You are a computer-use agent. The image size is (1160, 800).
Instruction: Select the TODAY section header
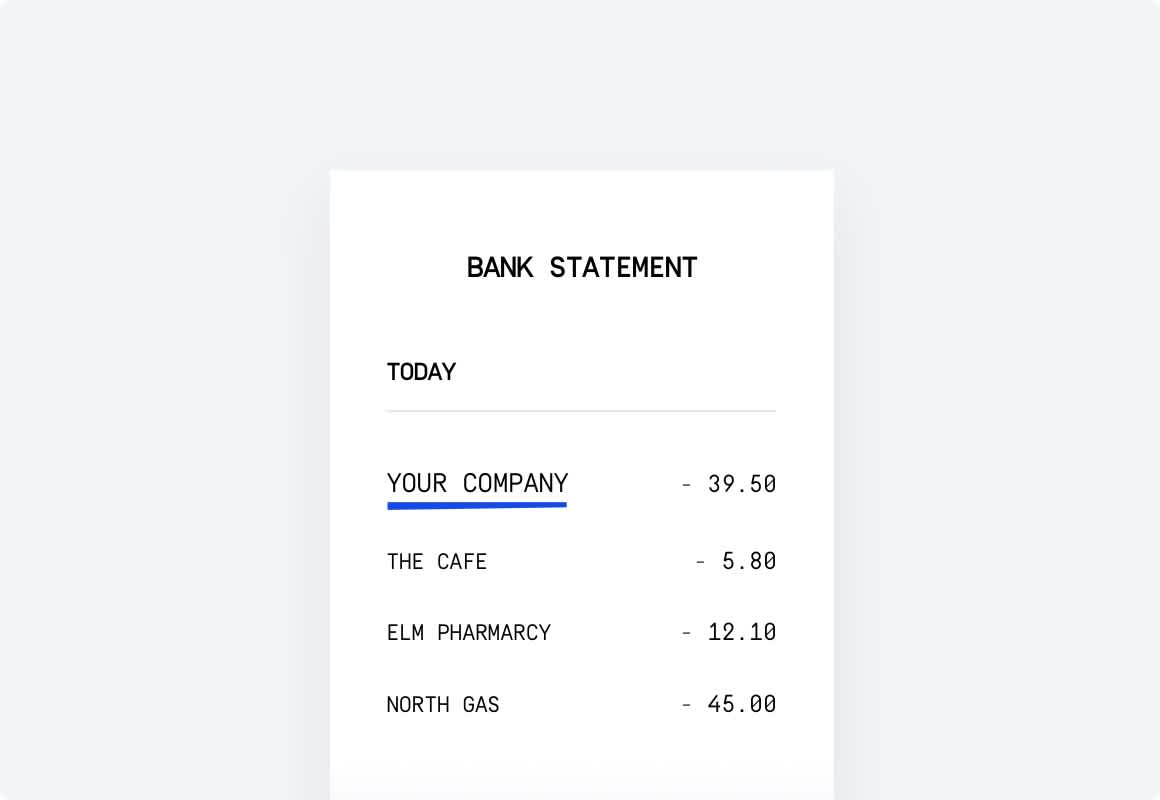(421, 372)
